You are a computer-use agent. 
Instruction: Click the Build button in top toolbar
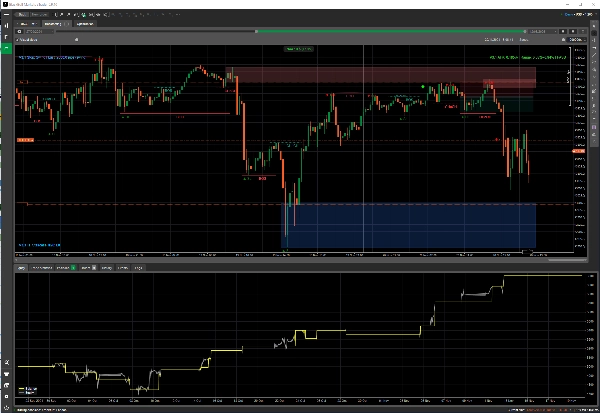pos(21,15)
